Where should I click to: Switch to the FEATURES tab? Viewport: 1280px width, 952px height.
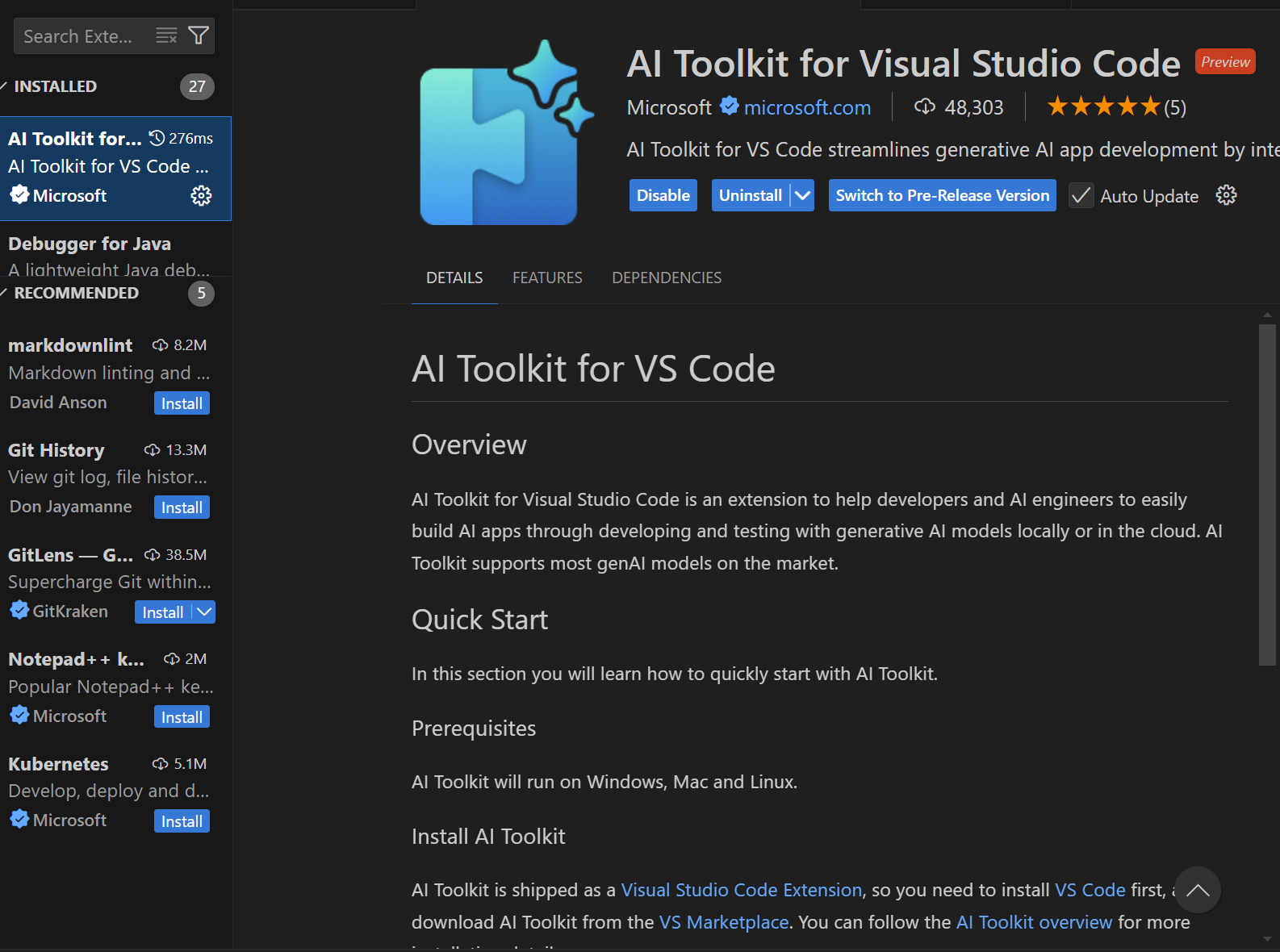(x=547, y=278)
